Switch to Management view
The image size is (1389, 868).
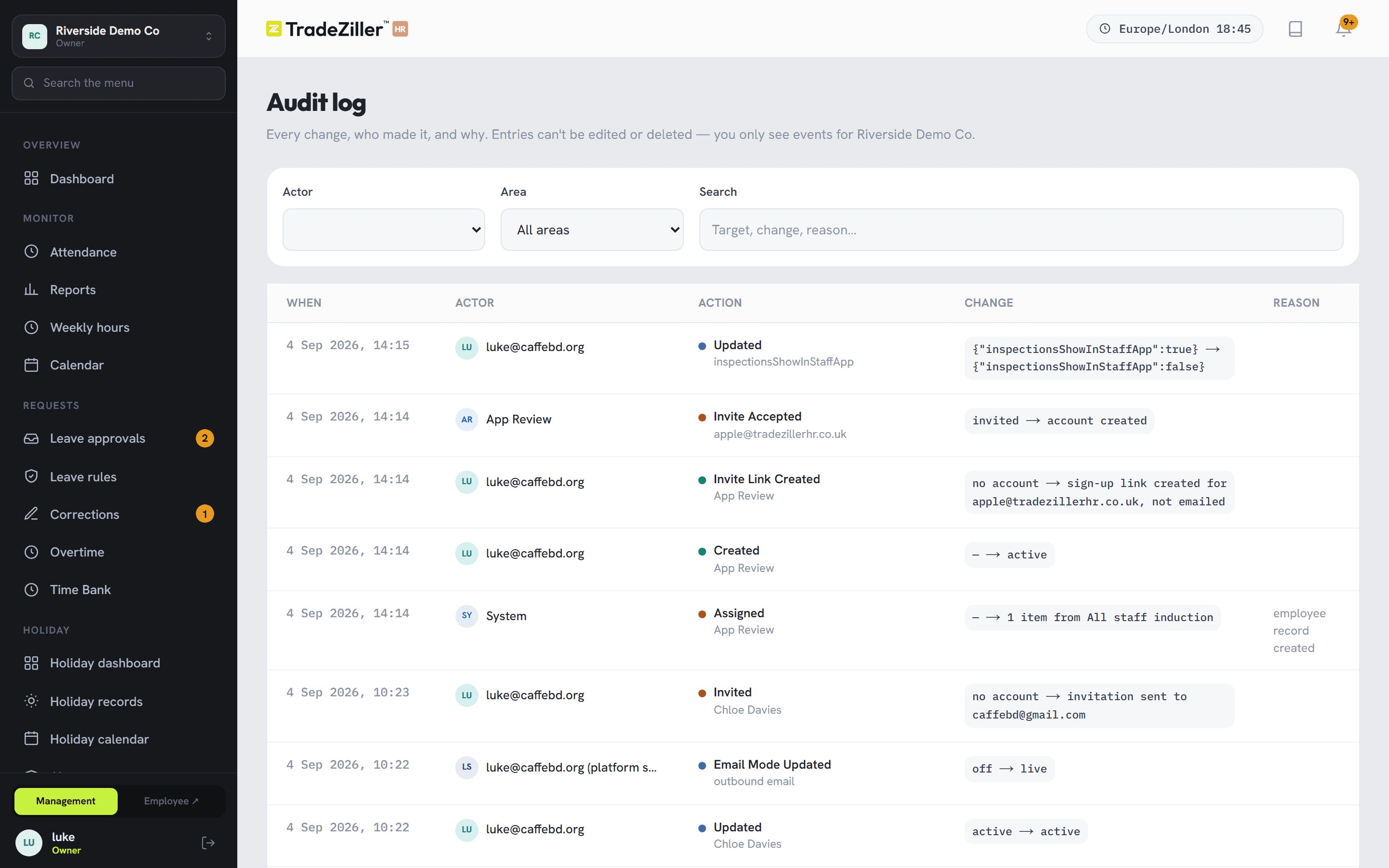tap(66, 801)
